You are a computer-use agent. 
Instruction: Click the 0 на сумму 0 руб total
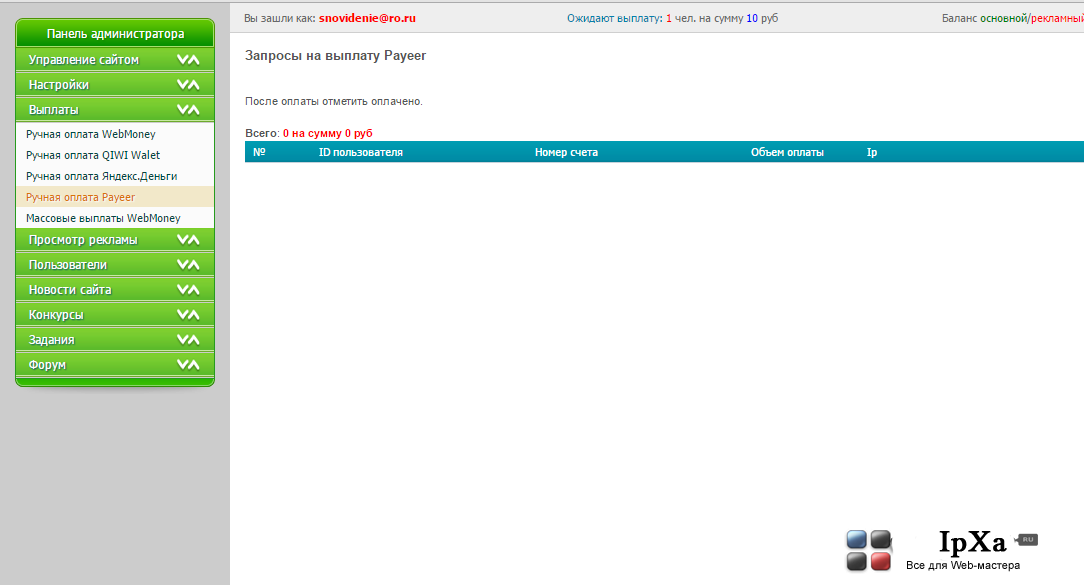pyautogui.click(x=328, y=133)
